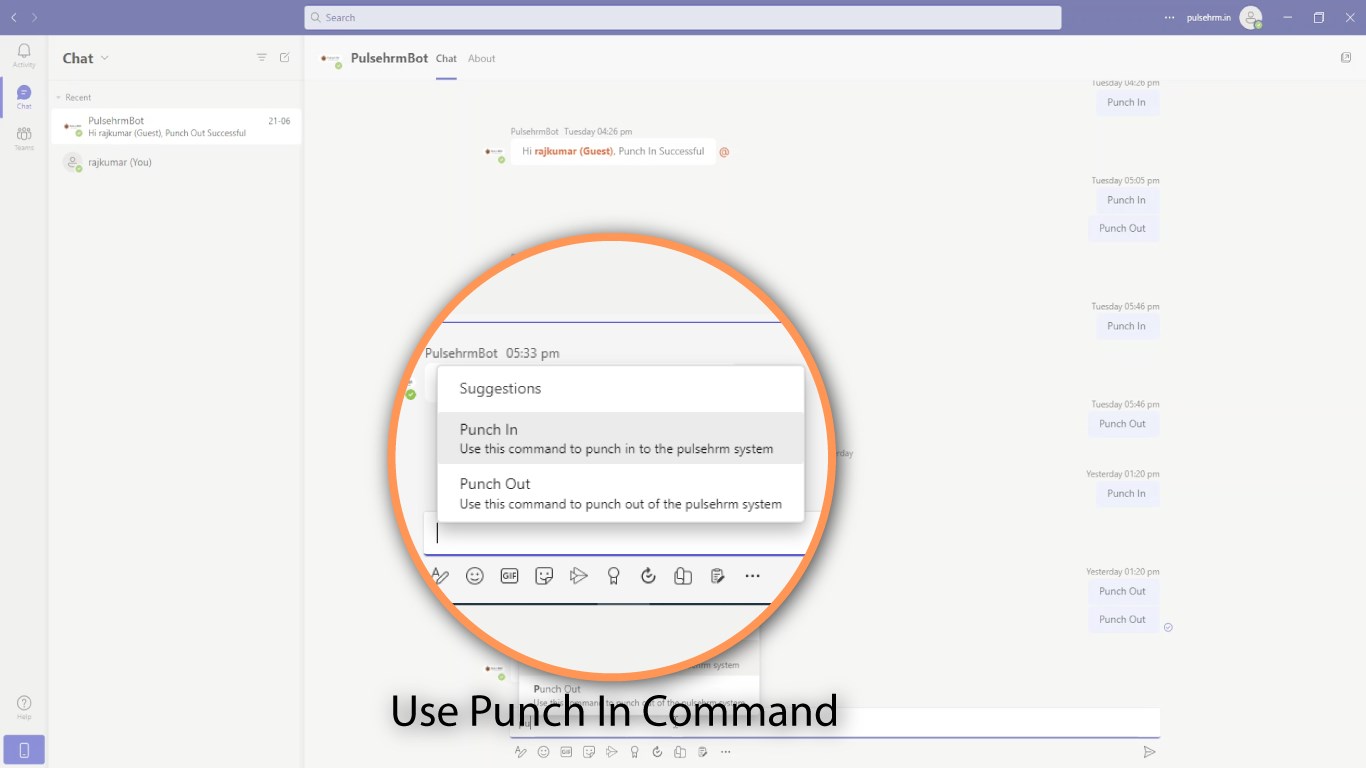Open more options ellipsis in bottom compose toolbar
Viewport: 1366px width, 768px height.
(726, 752)
